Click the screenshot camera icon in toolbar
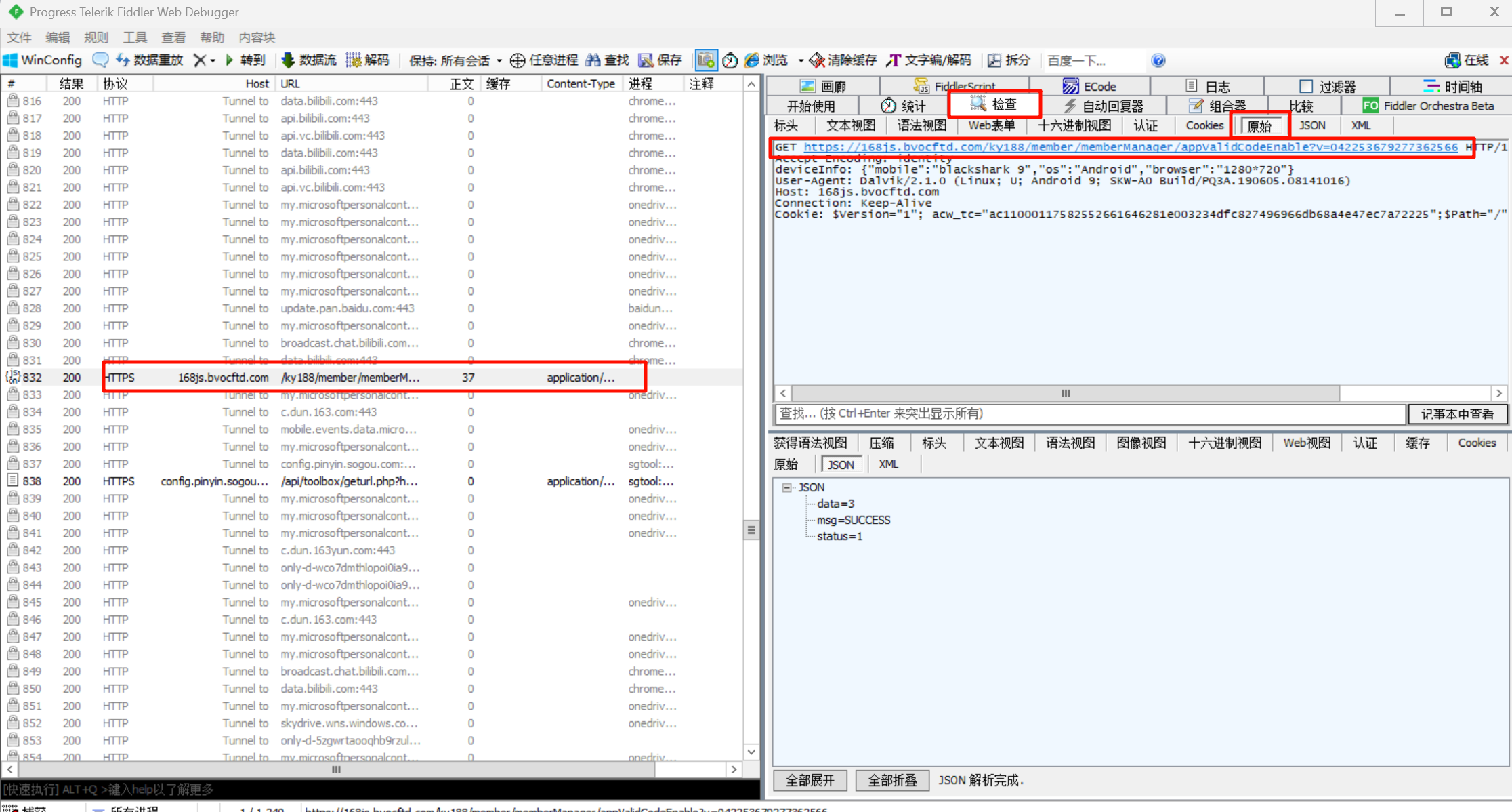The image size is (1512, 812). click(x=705, y=60)
